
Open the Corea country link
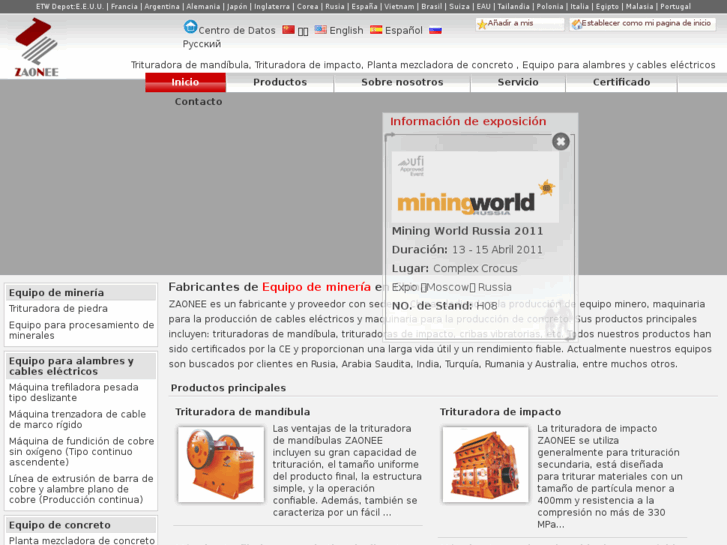[308, 6]
